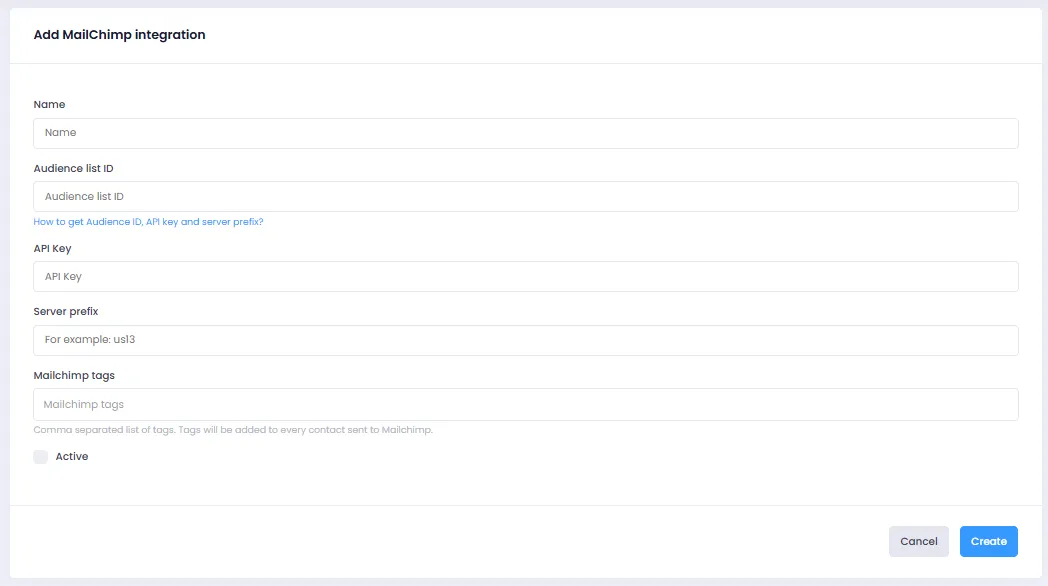
Task: Click the 'API Key' field label
Action: [x=52, y=249]
